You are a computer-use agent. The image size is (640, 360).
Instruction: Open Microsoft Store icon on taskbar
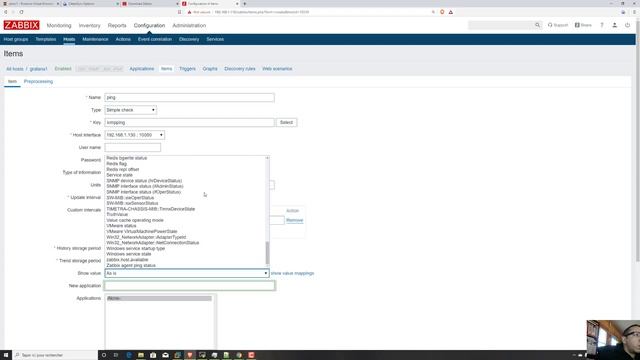153,355
